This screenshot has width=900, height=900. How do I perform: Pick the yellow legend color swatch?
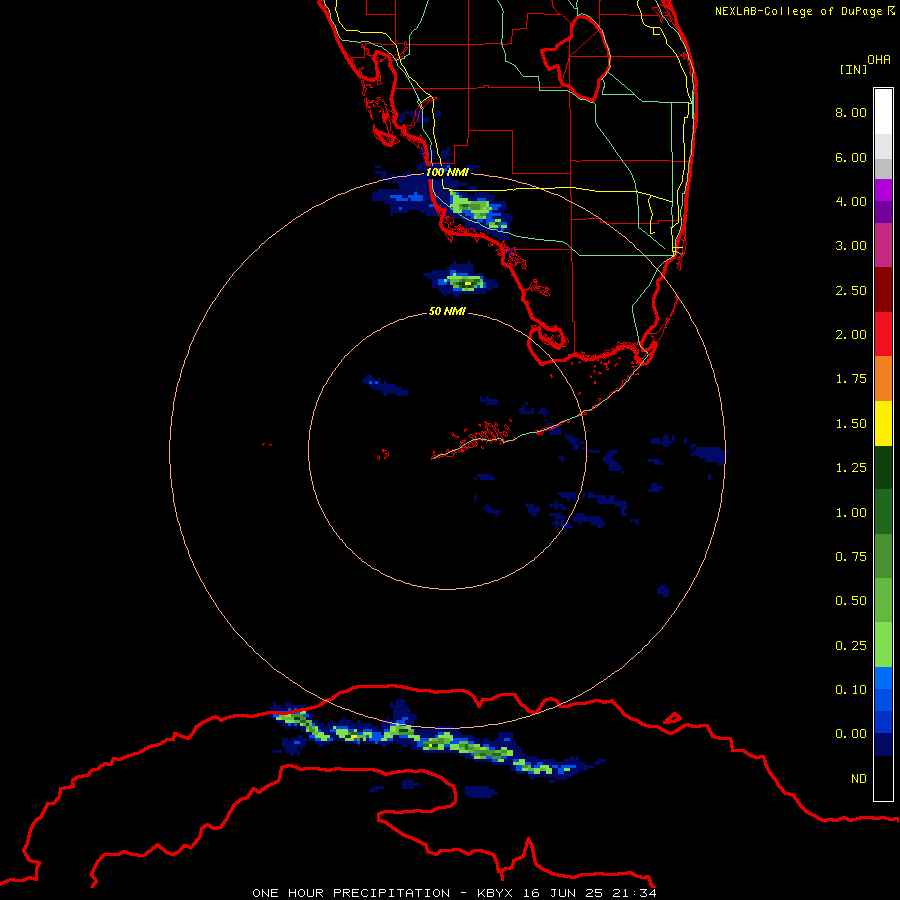883,423
